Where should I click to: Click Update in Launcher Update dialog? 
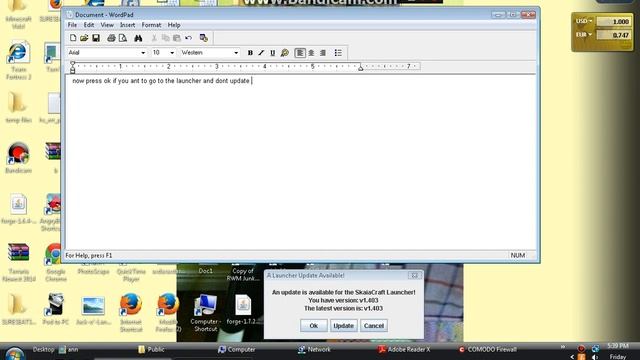click(x=343, y=326)
